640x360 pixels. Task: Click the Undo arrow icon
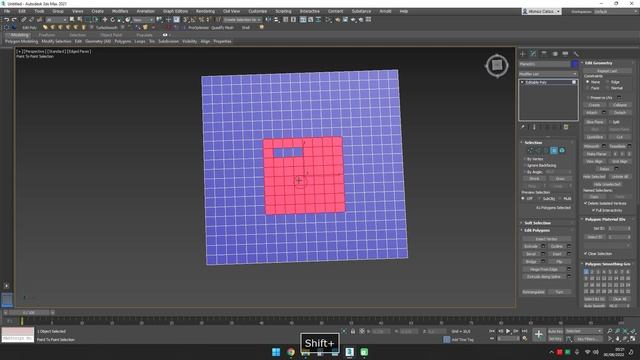click(6, 20)
